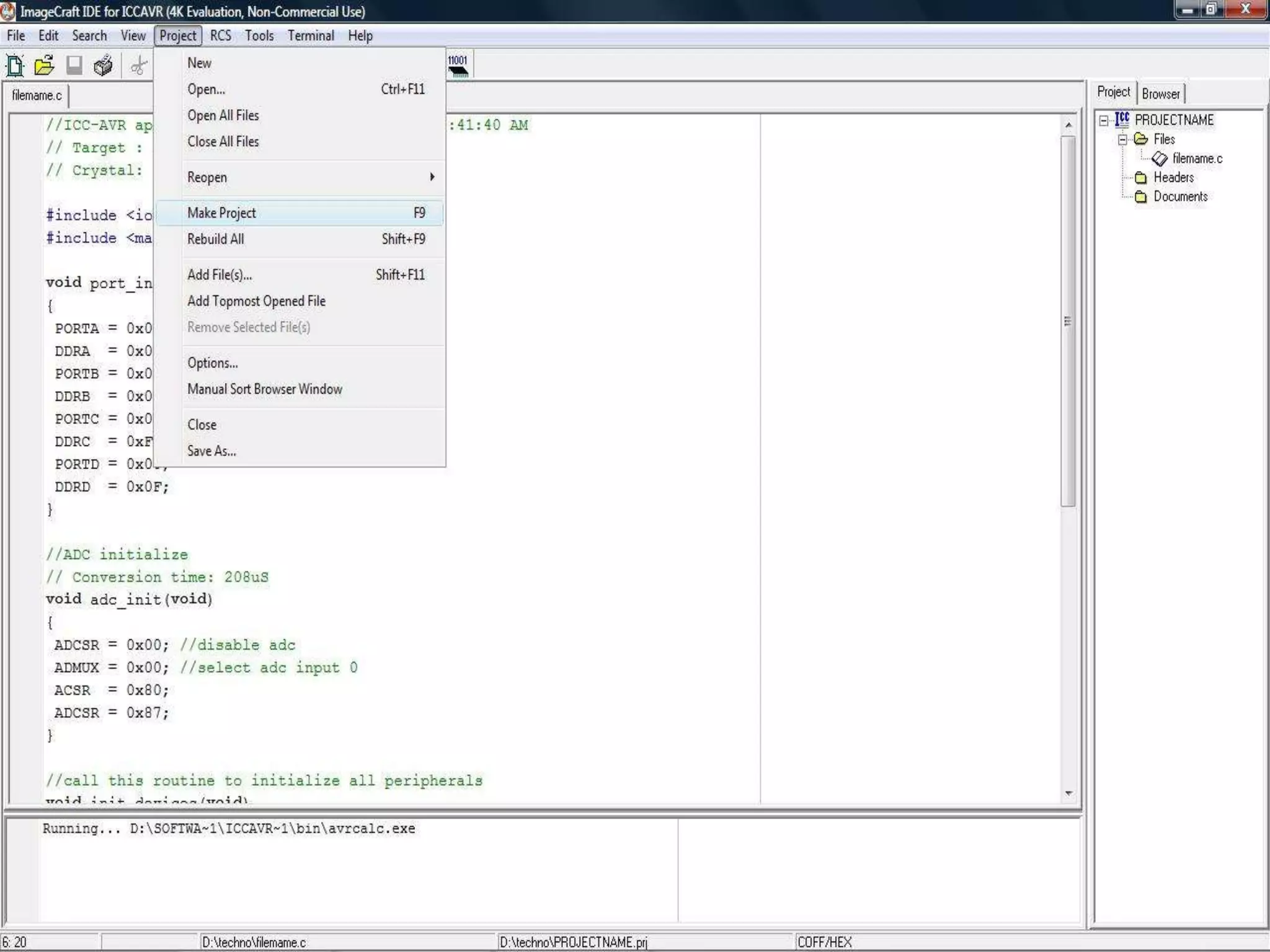Screen dimensions: 1270x952
Task: Select the filemame.c editor tab
Action: click(x=37, y=95)
